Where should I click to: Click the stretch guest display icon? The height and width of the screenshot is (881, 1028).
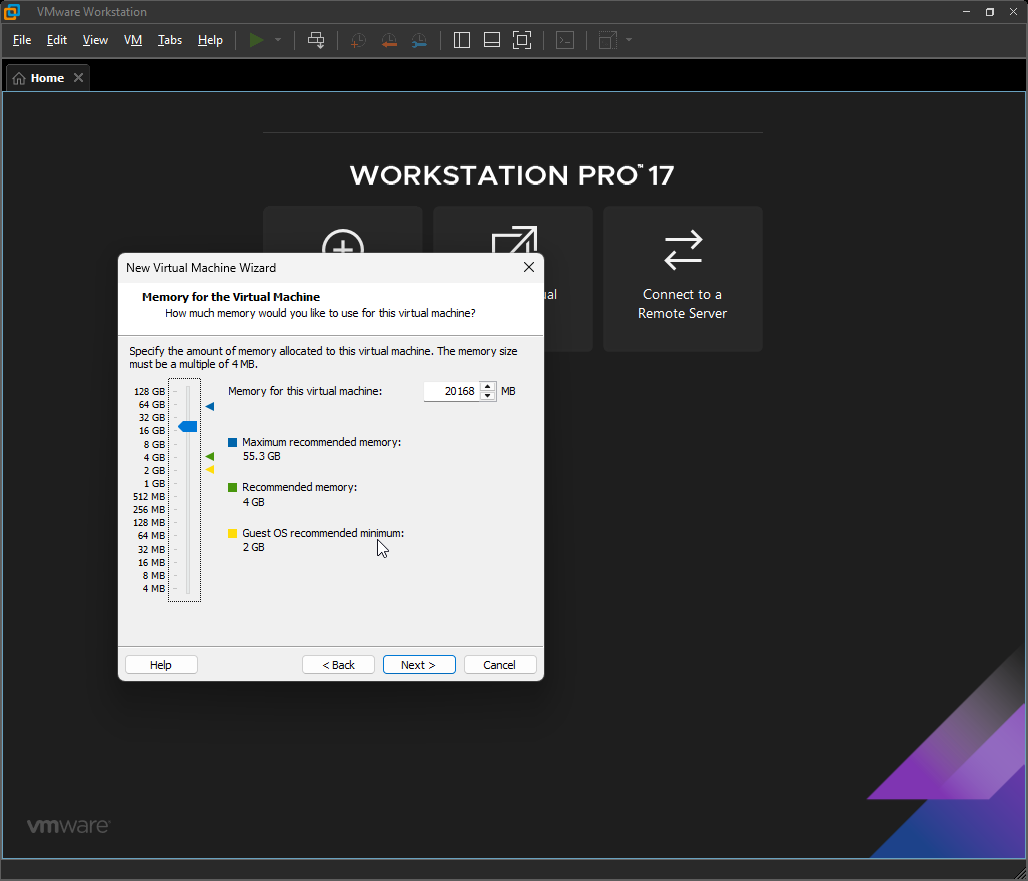607,40
